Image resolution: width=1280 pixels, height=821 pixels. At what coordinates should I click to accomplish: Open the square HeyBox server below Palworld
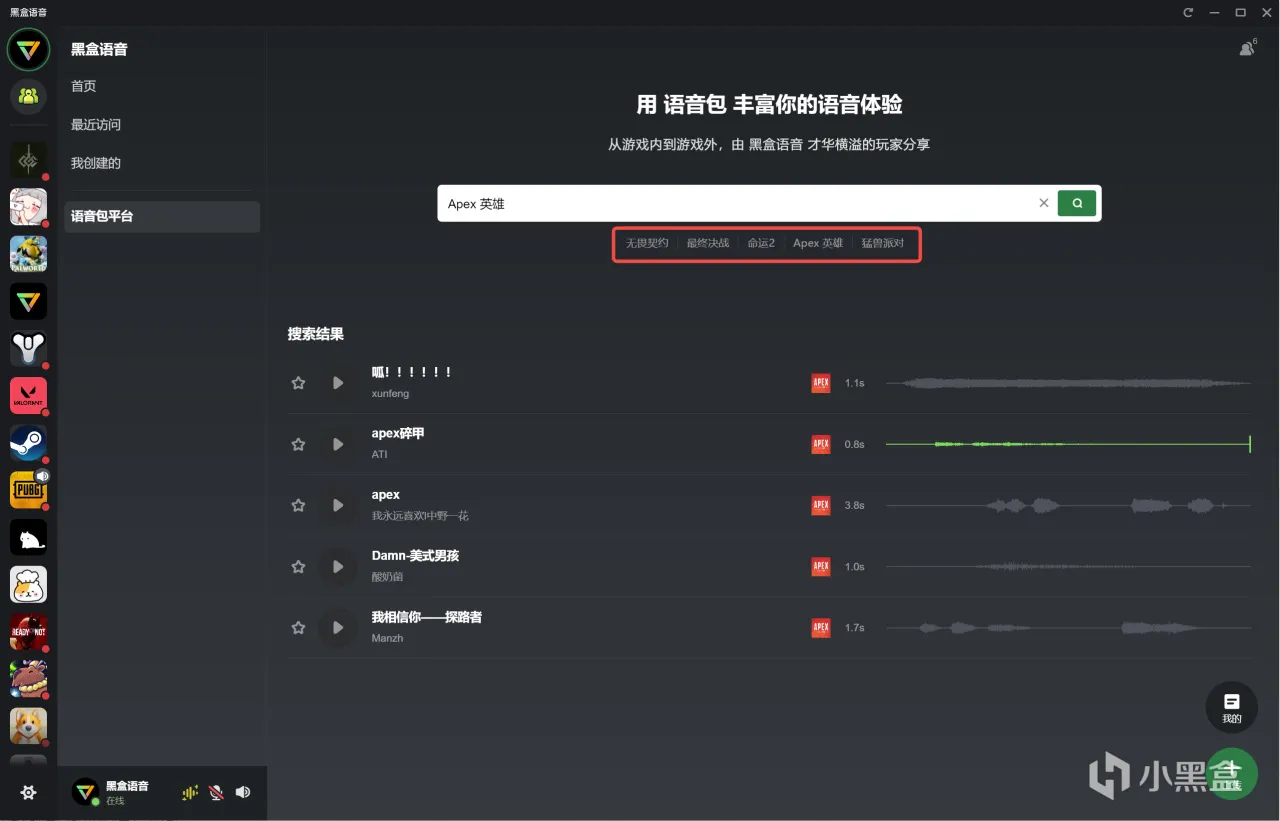pos(28,301)
